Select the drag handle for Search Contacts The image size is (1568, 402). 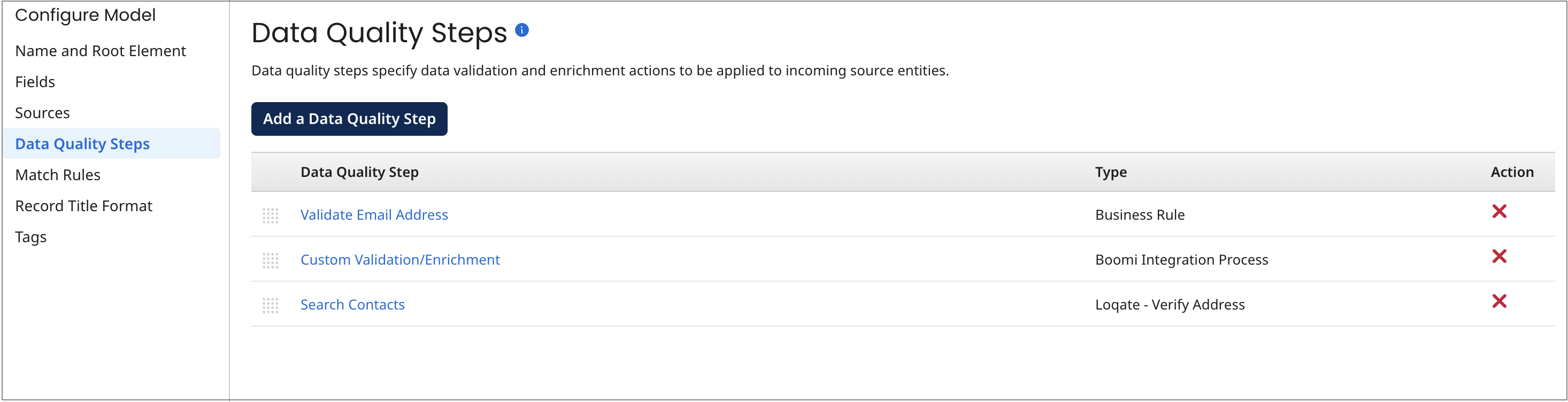[x=271, y=304]
